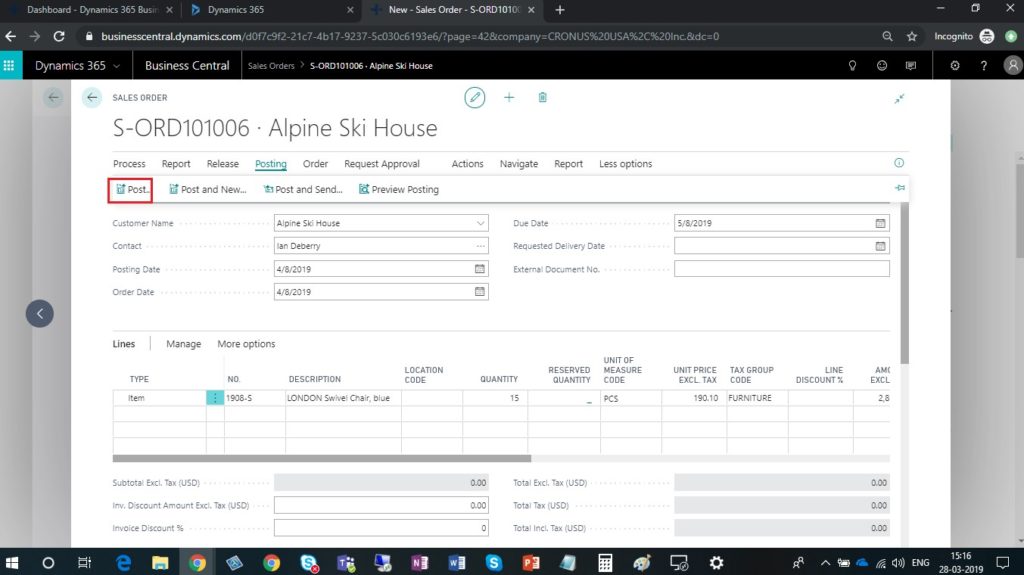Expand the Dynamics 365 app menu chevron

117,66
